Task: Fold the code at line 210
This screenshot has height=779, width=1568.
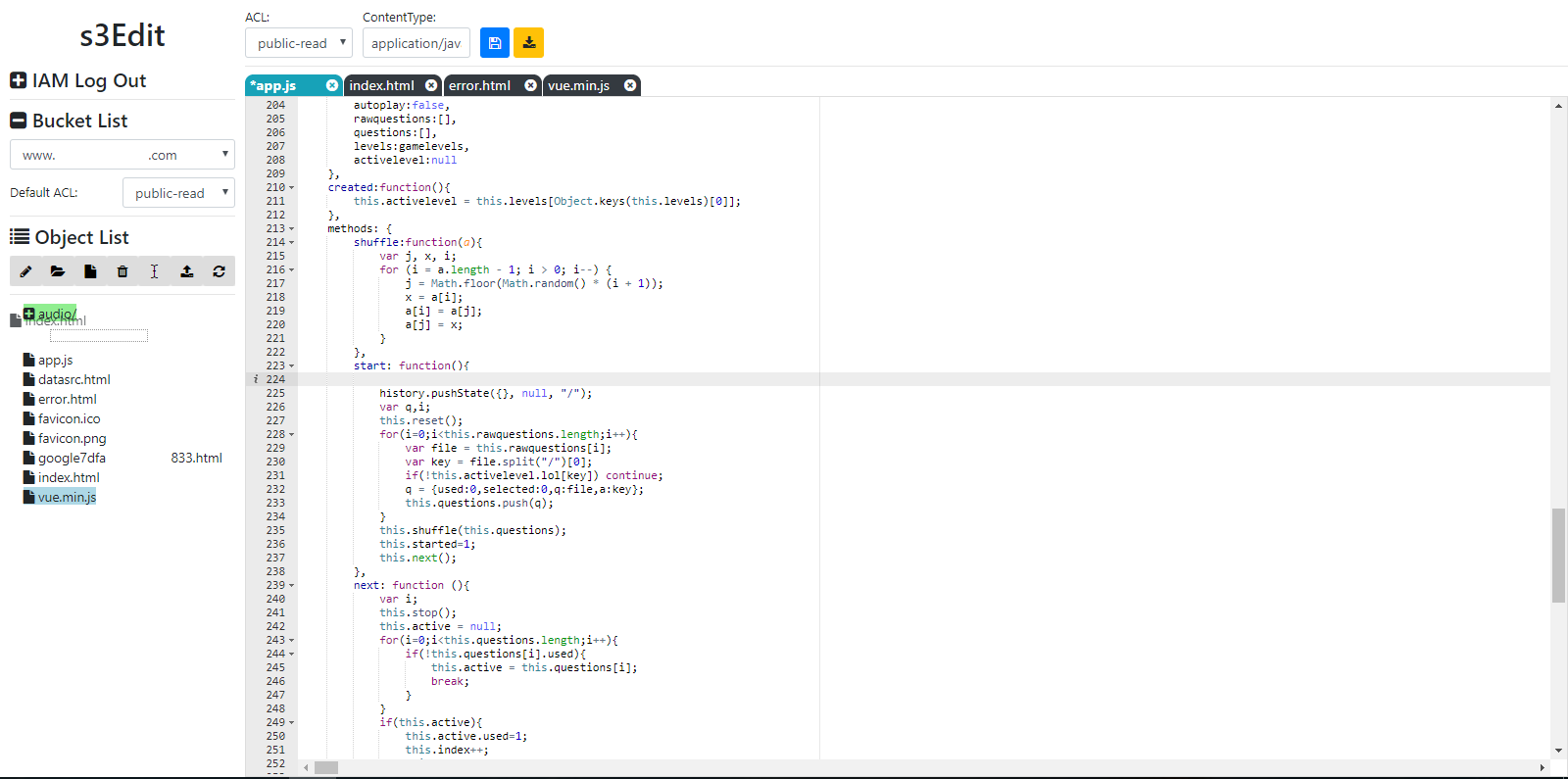Action: tap(291, 187)
